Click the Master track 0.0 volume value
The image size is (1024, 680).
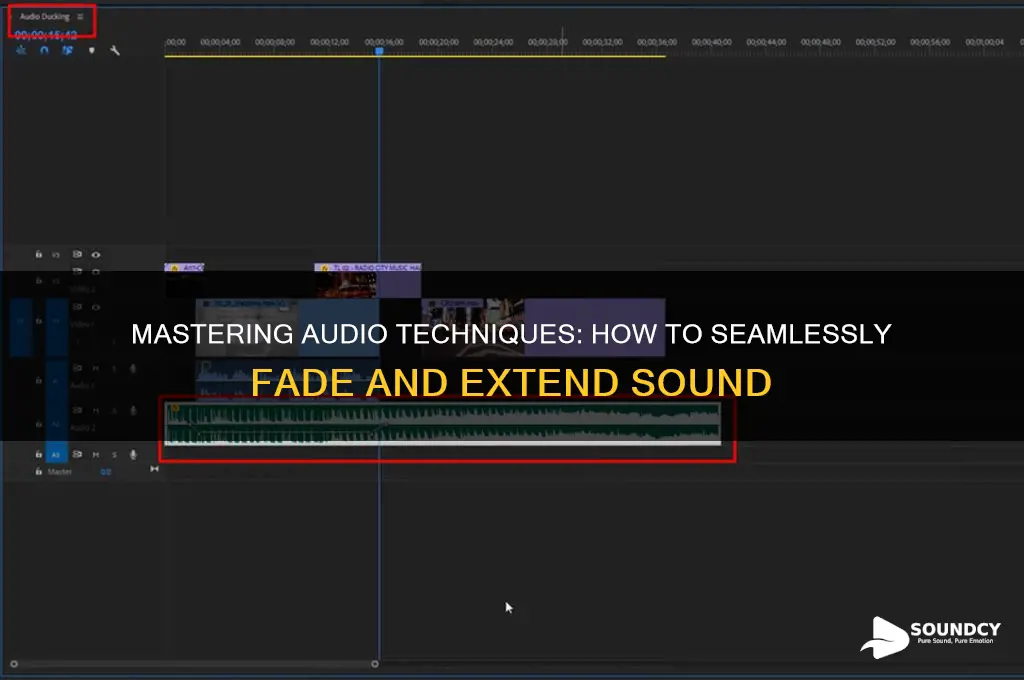[x=106, y=472]
